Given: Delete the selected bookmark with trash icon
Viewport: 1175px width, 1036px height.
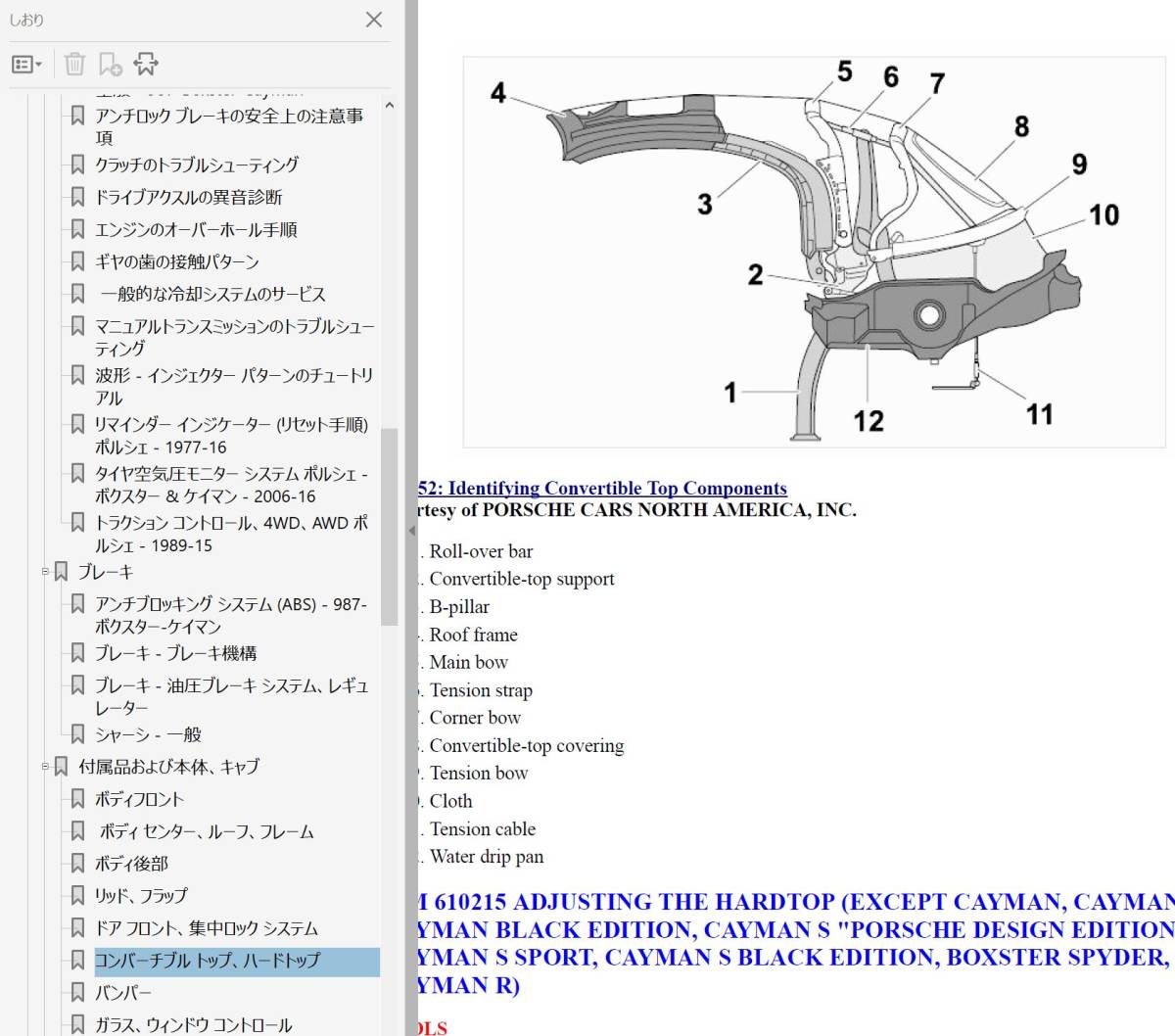Looking at the screenshot, I should pos(74,65).
